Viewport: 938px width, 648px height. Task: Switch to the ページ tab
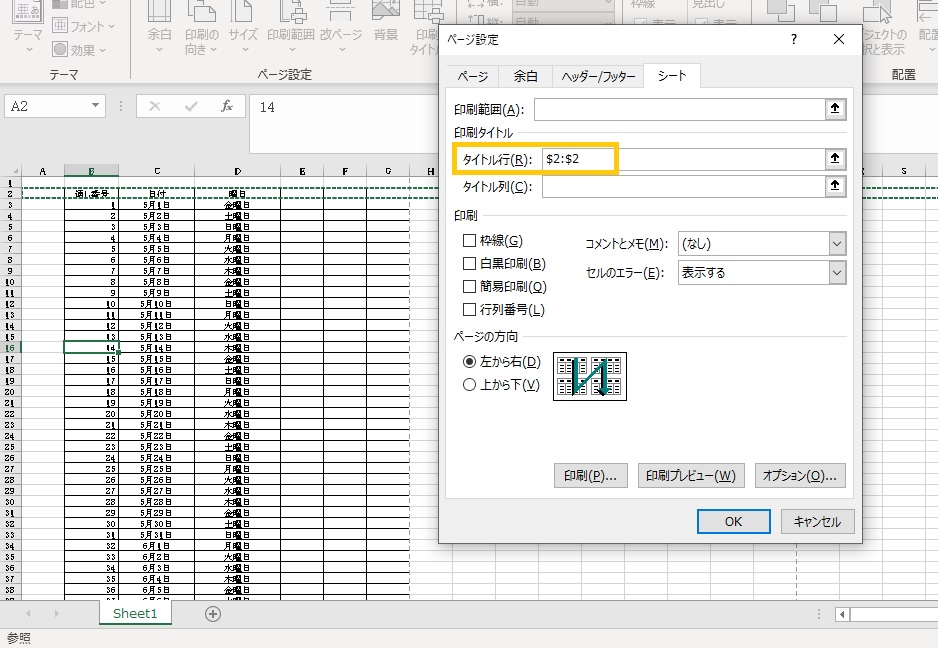click(x=473, y=76)
